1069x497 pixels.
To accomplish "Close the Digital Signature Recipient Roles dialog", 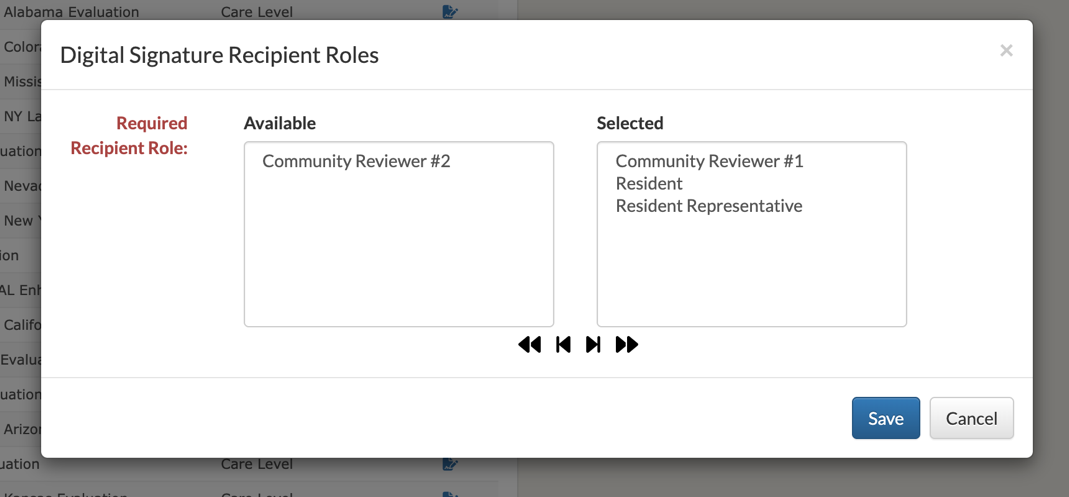I will (x=1006, y=50).
